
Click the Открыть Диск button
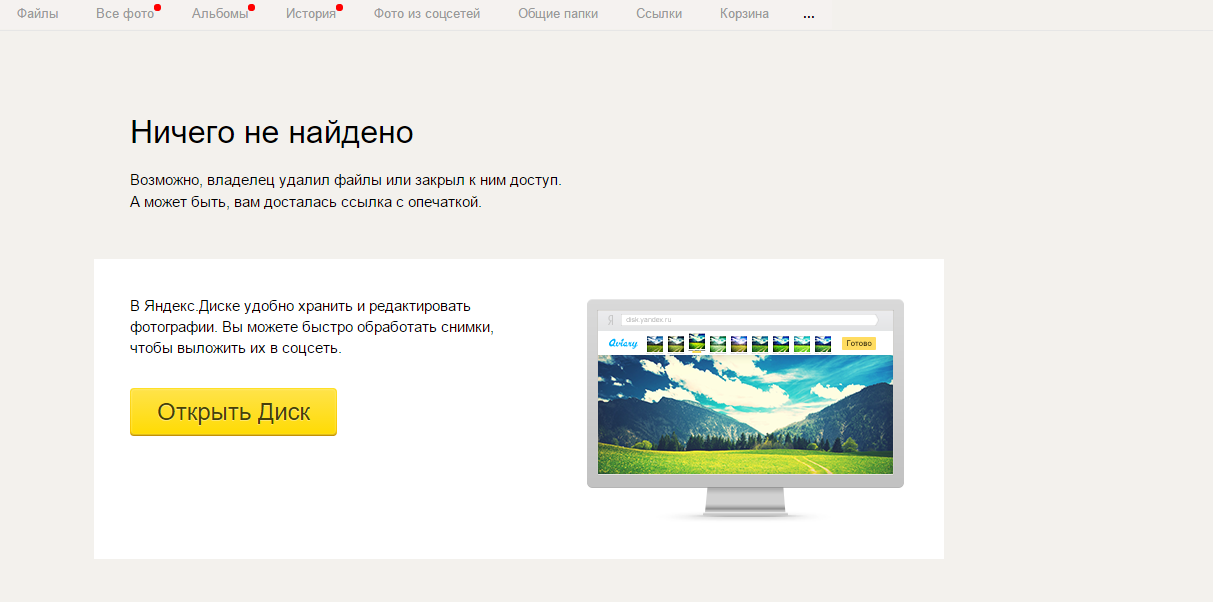(233, 412)
